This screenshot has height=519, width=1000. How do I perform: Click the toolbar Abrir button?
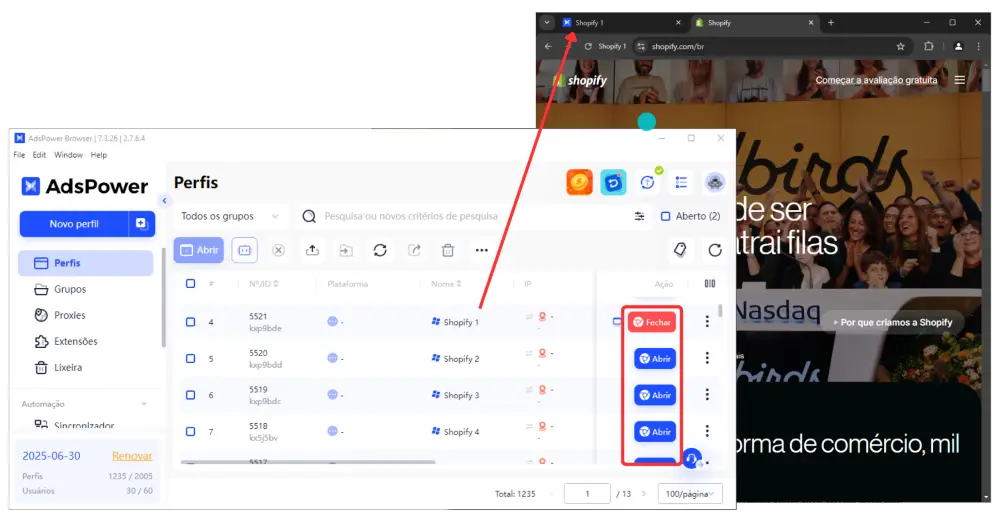coord(199,250)
